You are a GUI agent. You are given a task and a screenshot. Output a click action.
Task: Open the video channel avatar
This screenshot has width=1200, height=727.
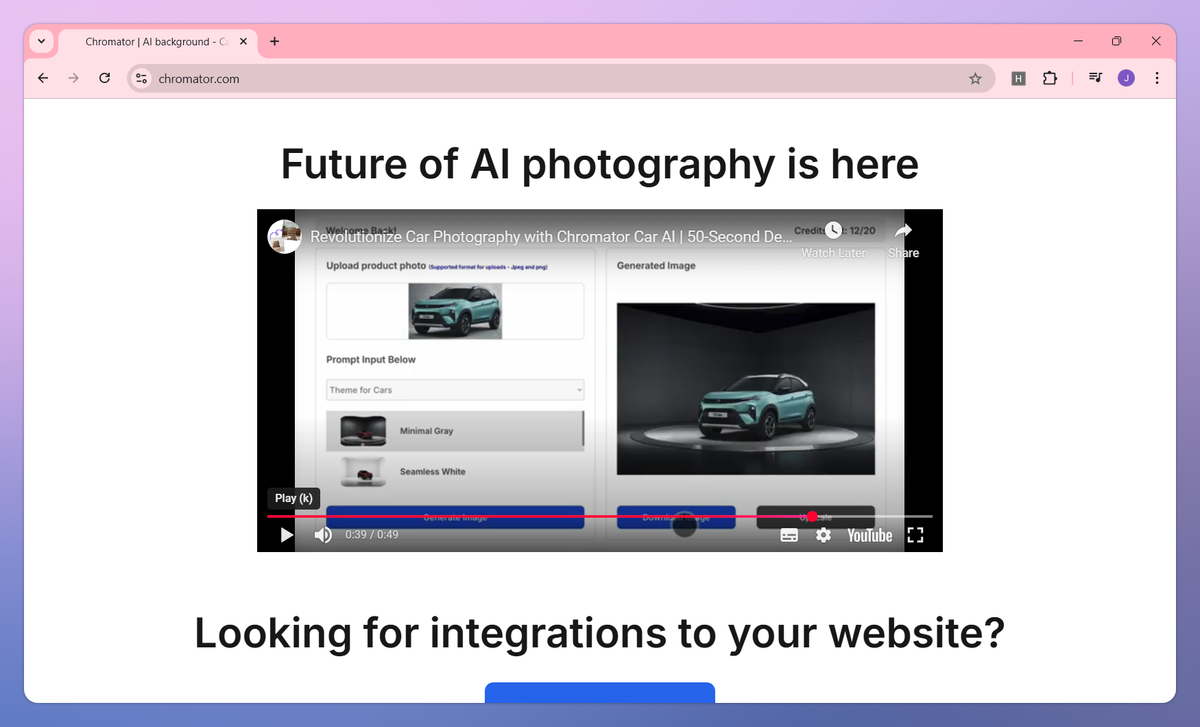284,236
